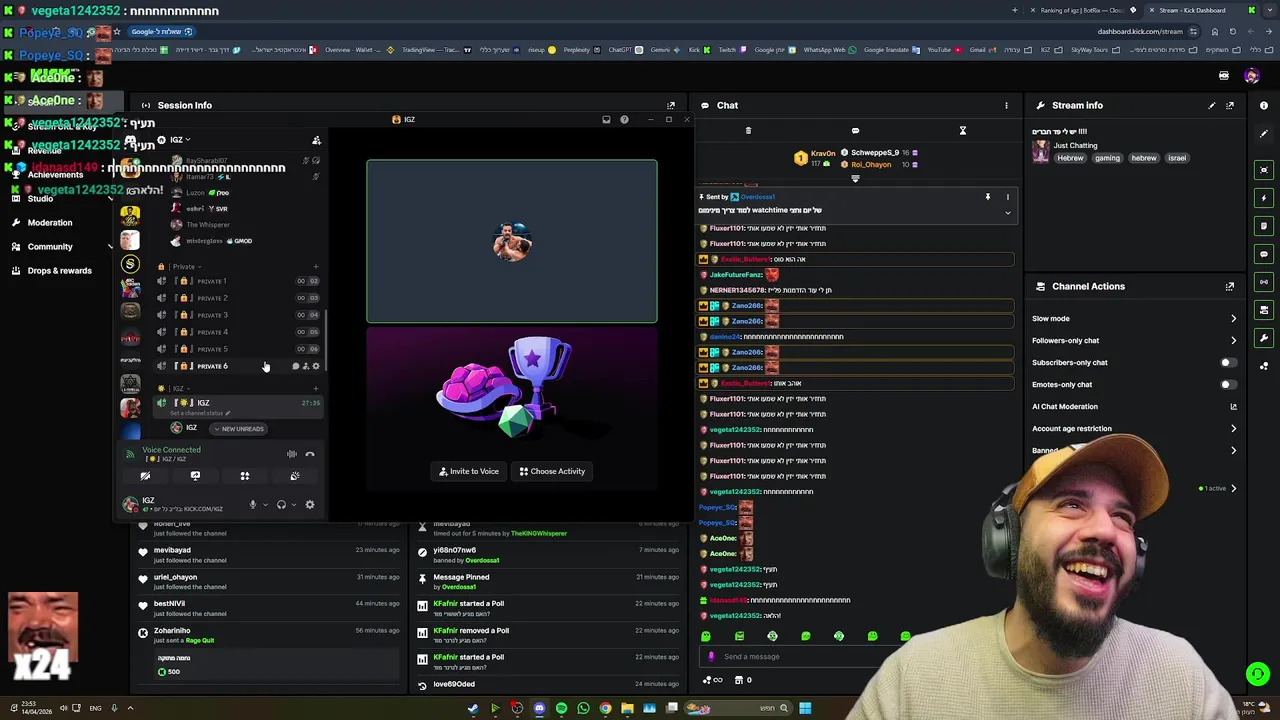The width and height of the screenshot is (1280, 720).
Task: Click the Hebrew stream tag
Action: (x=1070, y=158)
